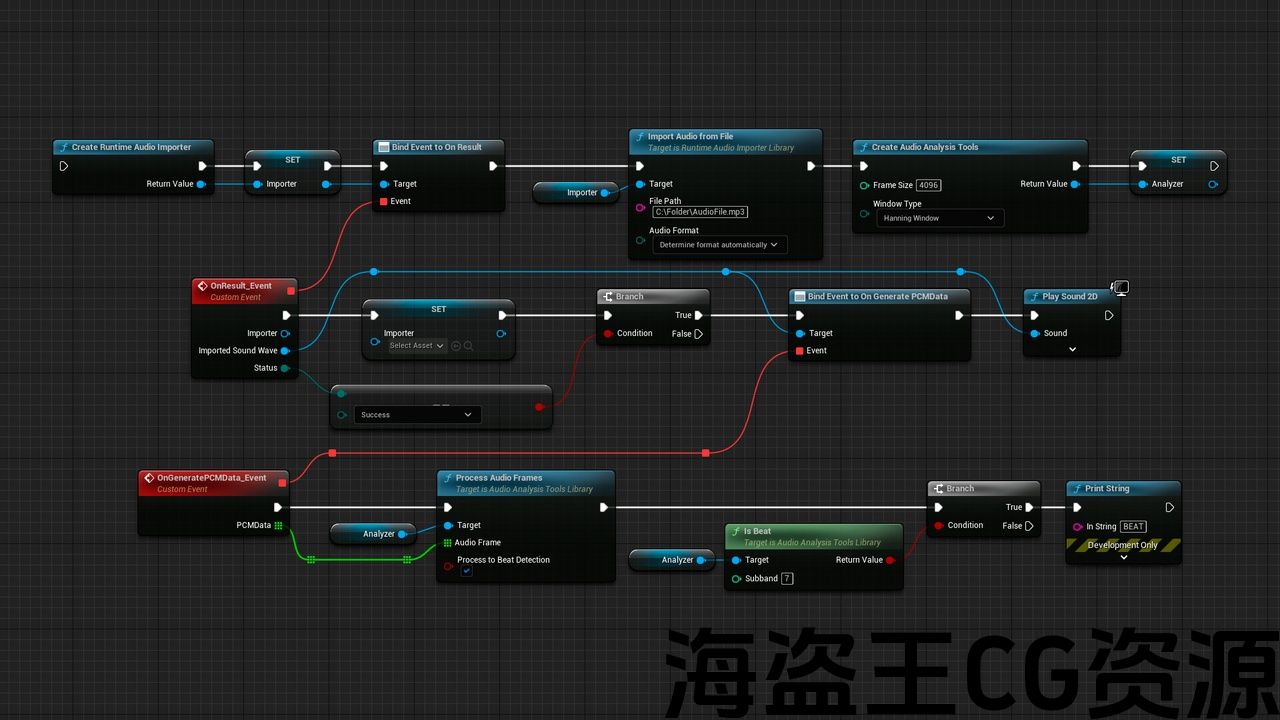Enable the Process to Beat Detection checkbox
1280x720 pixels.
(466, 572)
